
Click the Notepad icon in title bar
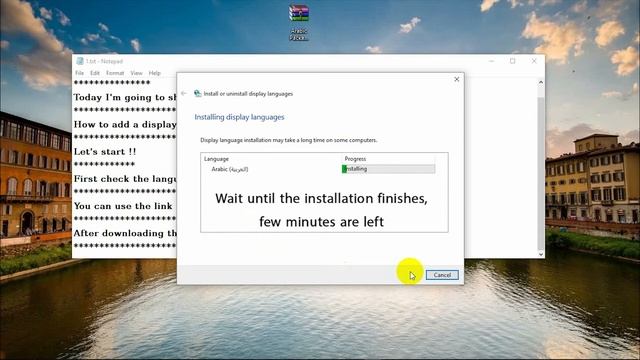tap(80, 61)
